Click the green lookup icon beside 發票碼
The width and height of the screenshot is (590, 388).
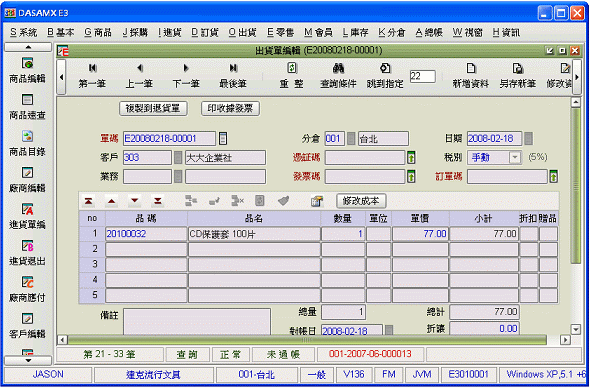coord(411,176)
